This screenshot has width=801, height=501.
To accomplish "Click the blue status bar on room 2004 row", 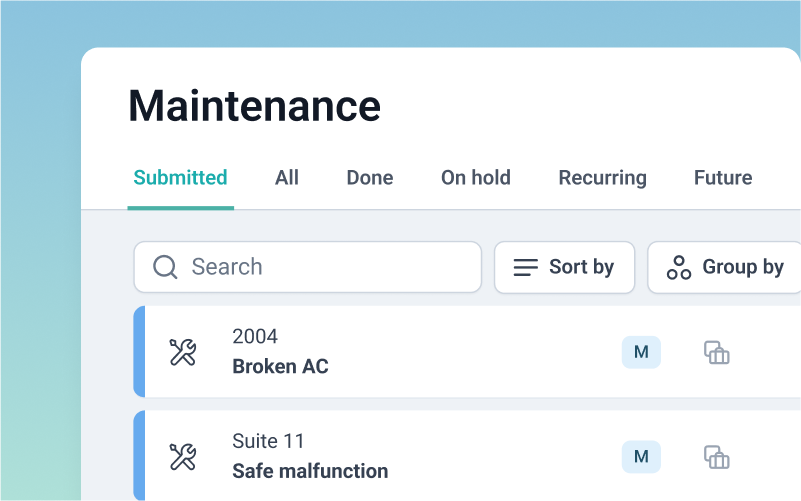I will click(139, 352).
